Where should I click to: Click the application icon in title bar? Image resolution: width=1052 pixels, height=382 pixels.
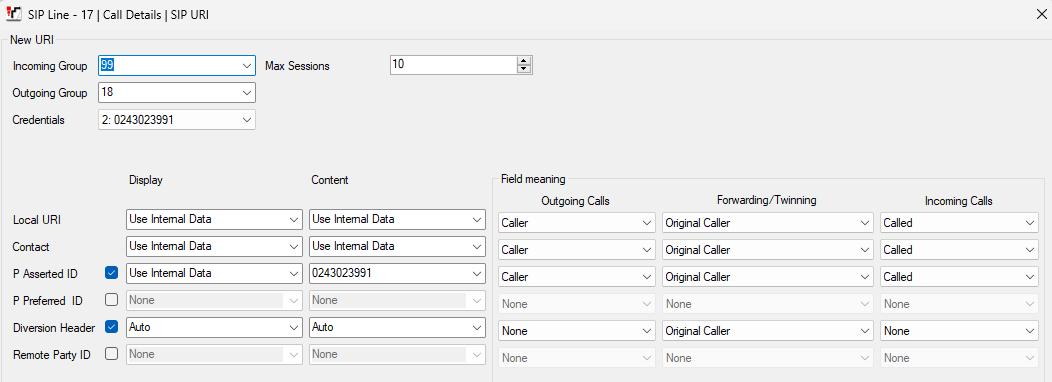12,14
